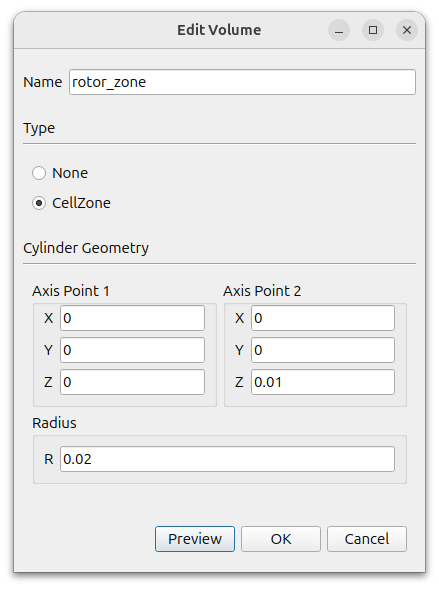Select the CellZone radio button
This screenshot has height=589, width=439.
point(39,203)
